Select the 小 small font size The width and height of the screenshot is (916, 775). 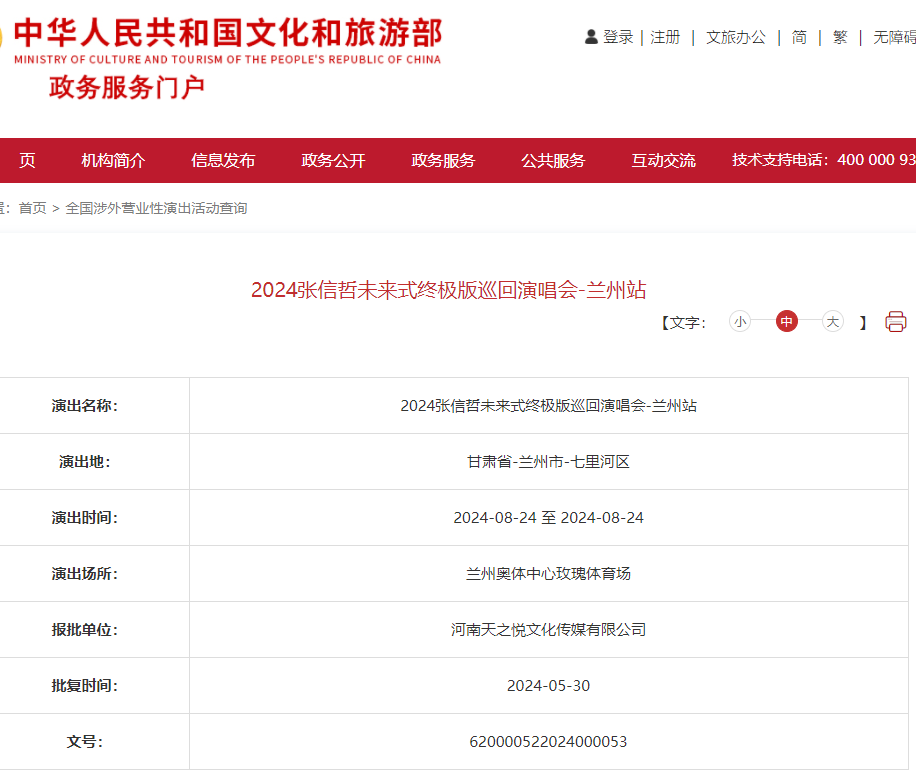740,323
